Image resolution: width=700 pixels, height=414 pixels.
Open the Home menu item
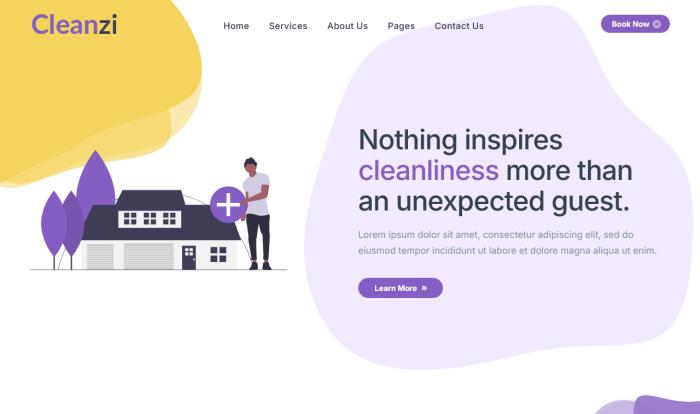[236, 26]
